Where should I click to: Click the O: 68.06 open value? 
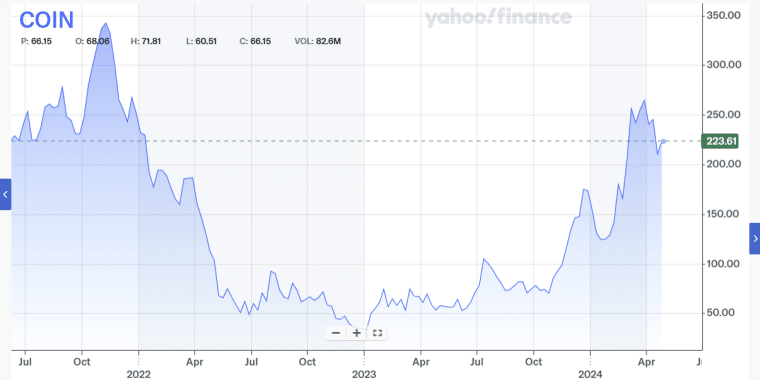(92, 41)
